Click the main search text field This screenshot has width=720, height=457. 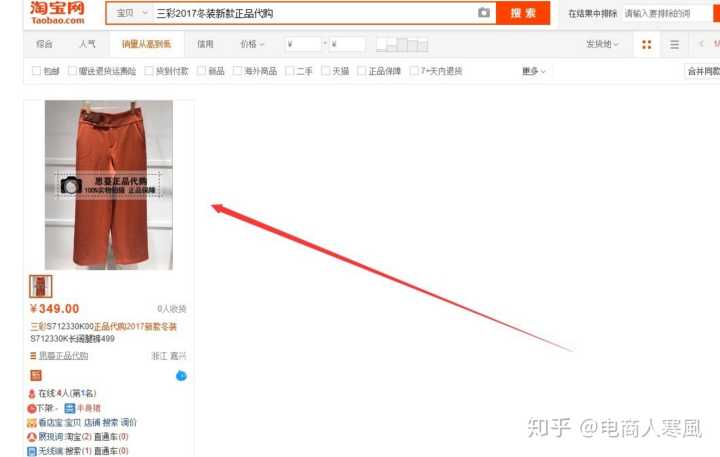(315, 13)
